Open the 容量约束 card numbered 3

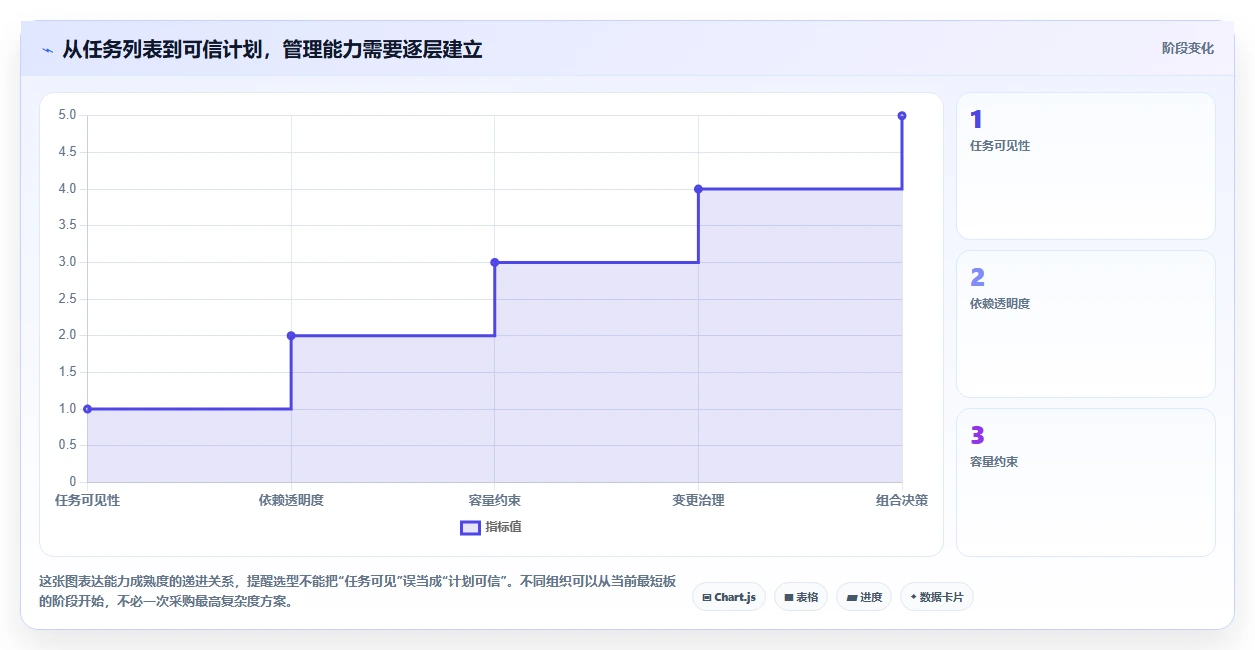pyautogui.click(x=1086, y=482)
